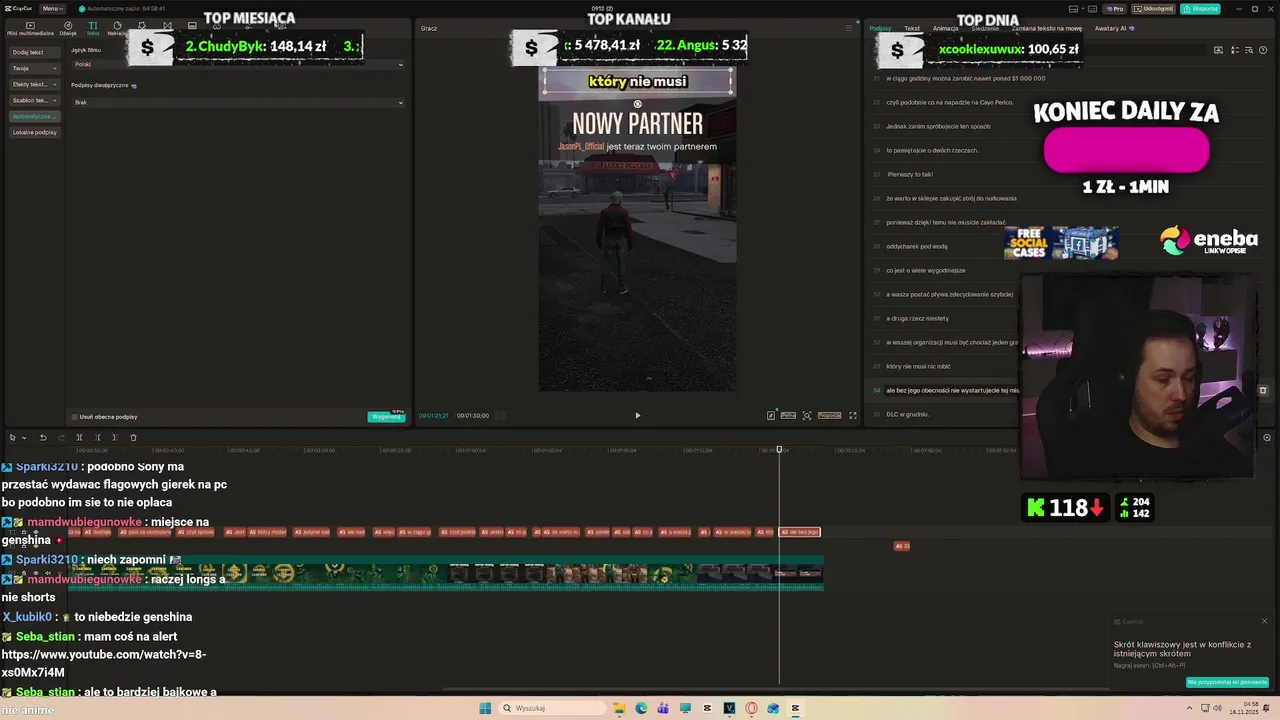The width and height of the screenshot is (1280, 720).
Task: Open bilingual captions dropdown showing Brak
Action: click(x=238, y=102)
